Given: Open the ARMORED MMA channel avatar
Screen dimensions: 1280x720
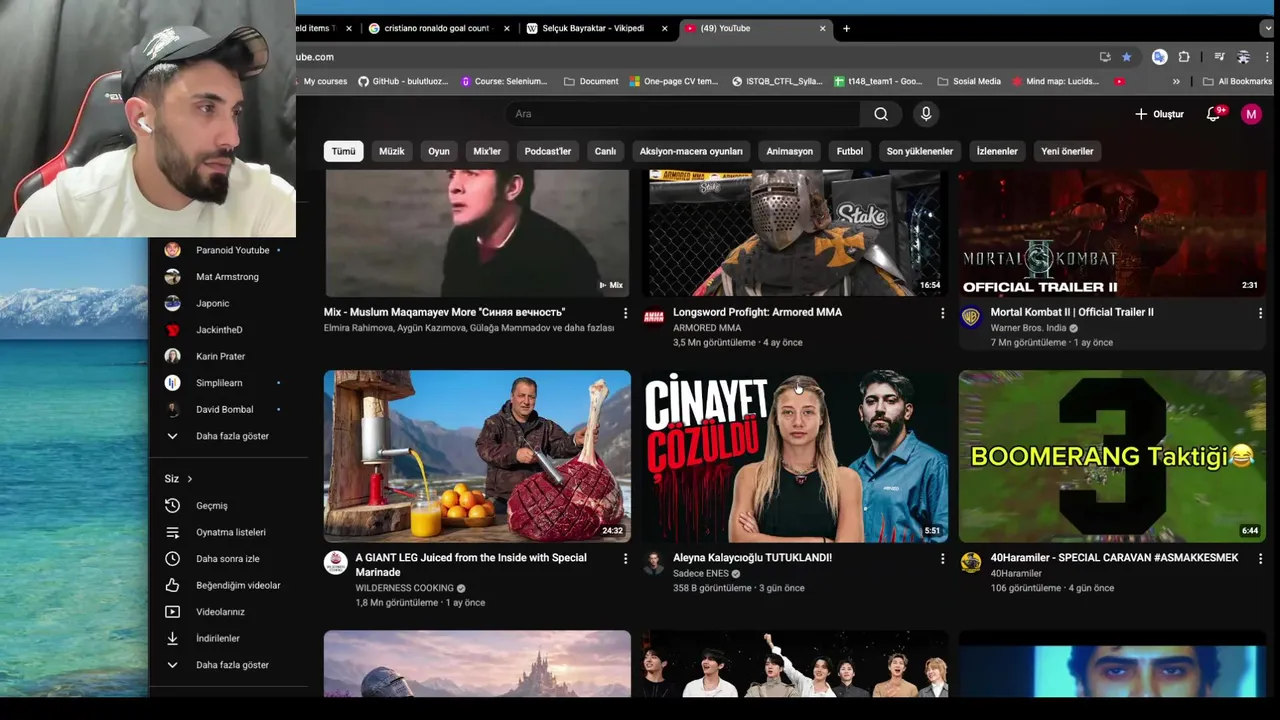Looking at the screenshot, I should click(653, 318).
